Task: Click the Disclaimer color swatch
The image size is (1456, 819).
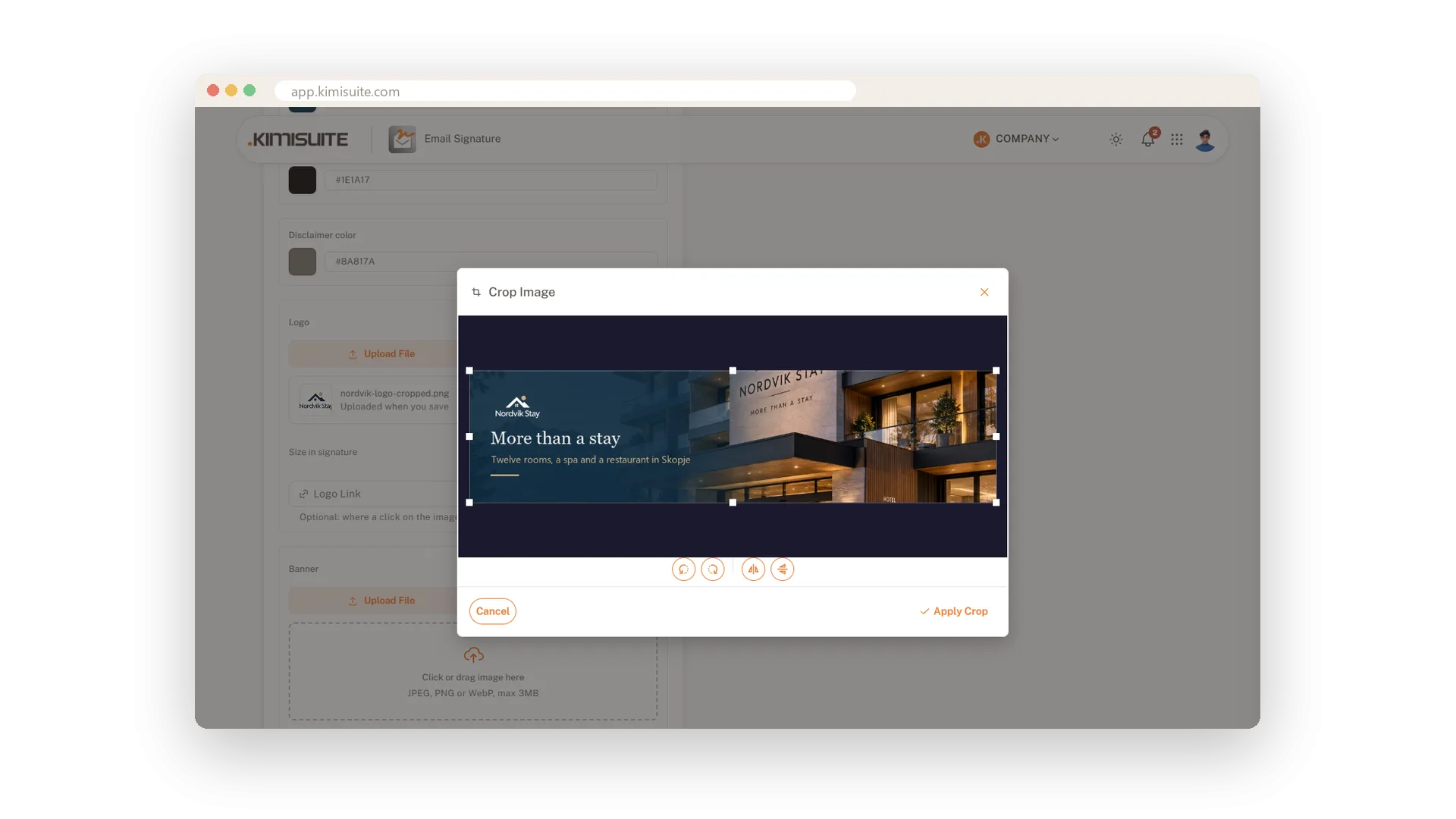Action: coord(303,262)
